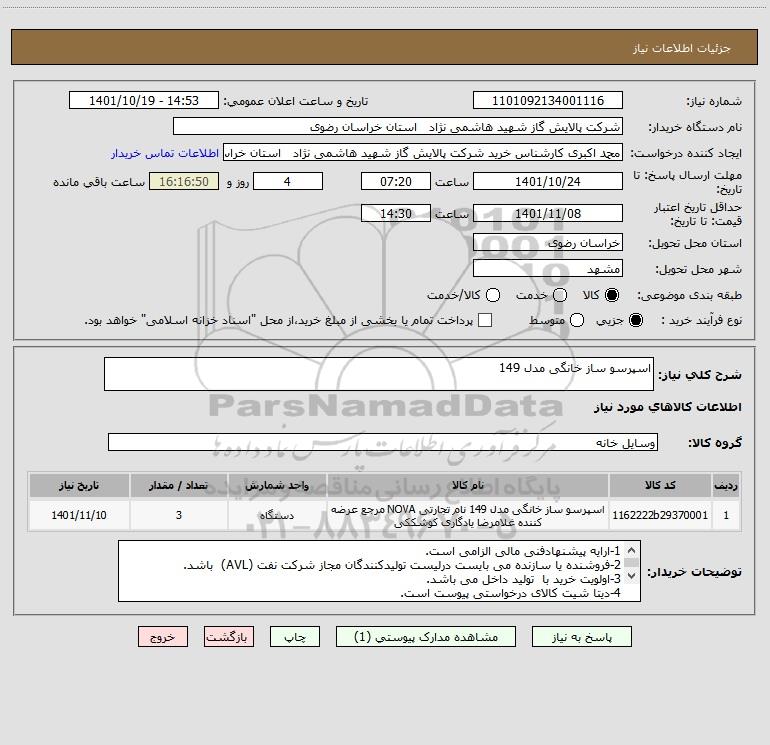Image resolution: width=770 pixels, height=745 pixels.
Task: Open مشاهده مدارک پیوستی (1) button
Action: point(426,636)
